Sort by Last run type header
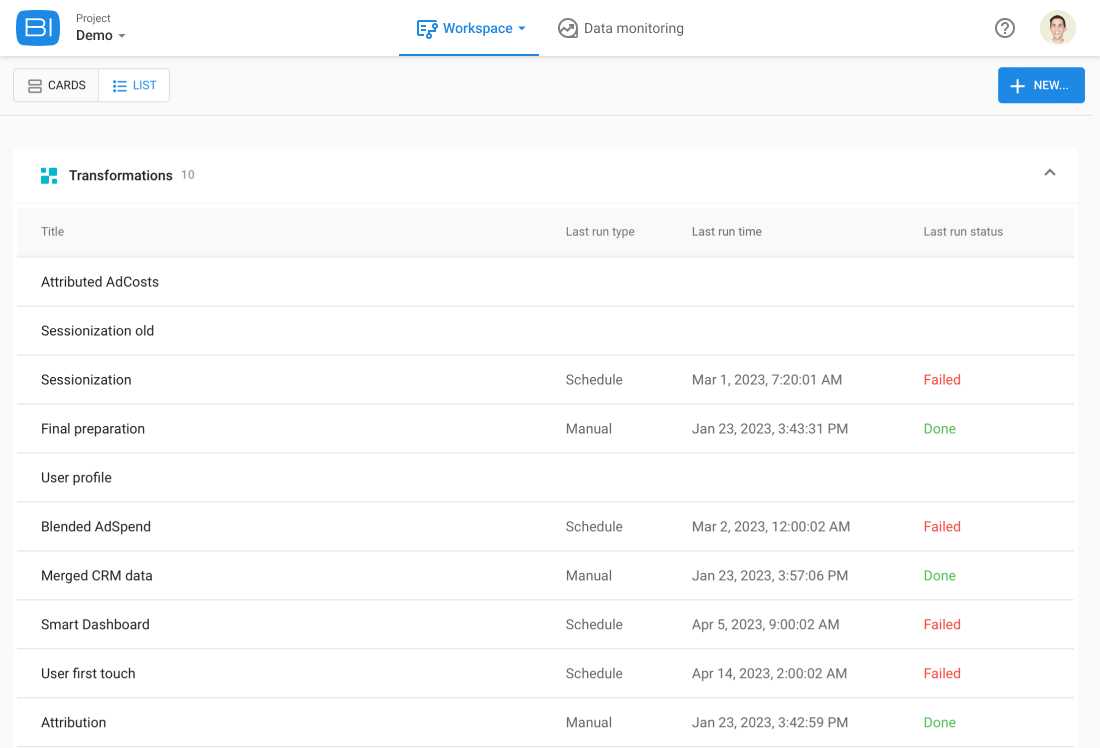1100x748 pixels. point(600,232)
